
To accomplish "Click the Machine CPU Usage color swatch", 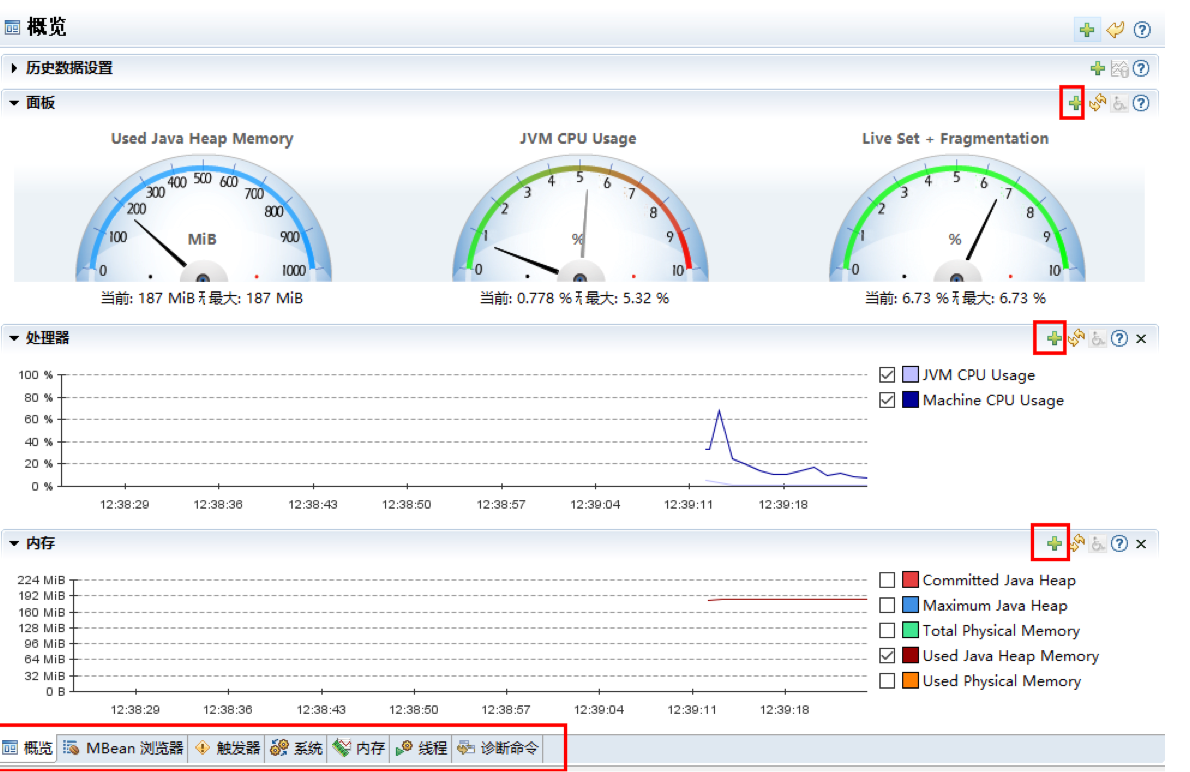I will pos(910,400).
